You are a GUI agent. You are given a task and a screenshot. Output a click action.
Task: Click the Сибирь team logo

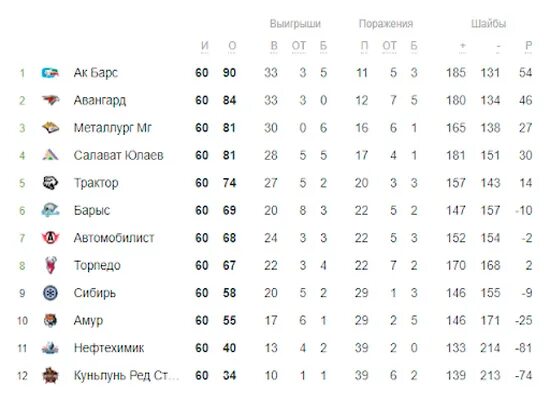coord(50,293)
